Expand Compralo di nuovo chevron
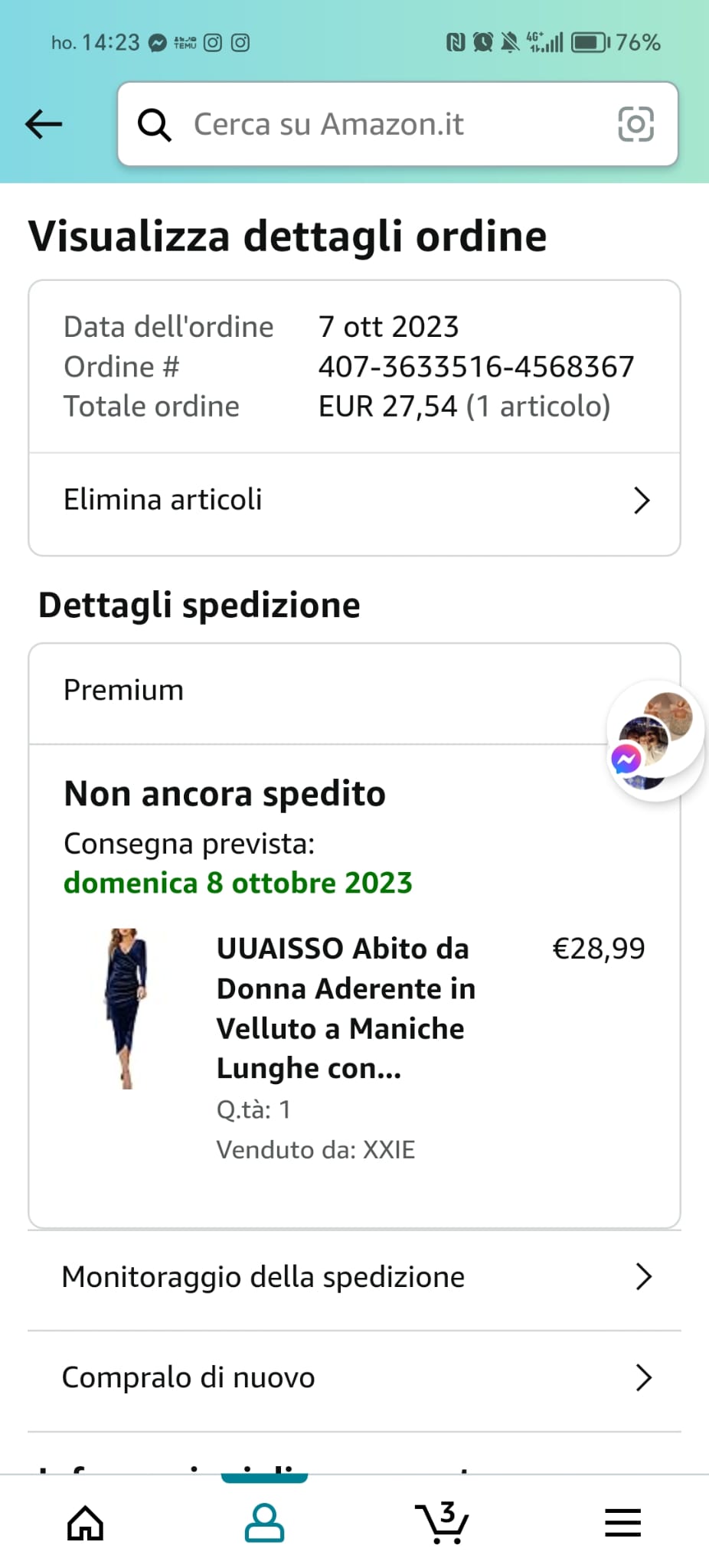 point(643,1377)
